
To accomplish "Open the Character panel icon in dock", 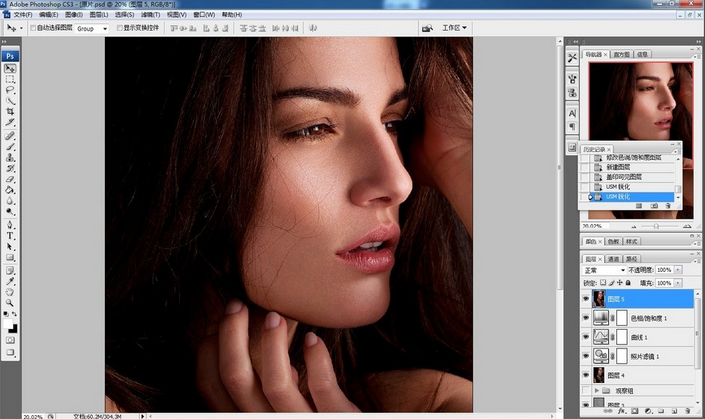I will coord(572,113).
